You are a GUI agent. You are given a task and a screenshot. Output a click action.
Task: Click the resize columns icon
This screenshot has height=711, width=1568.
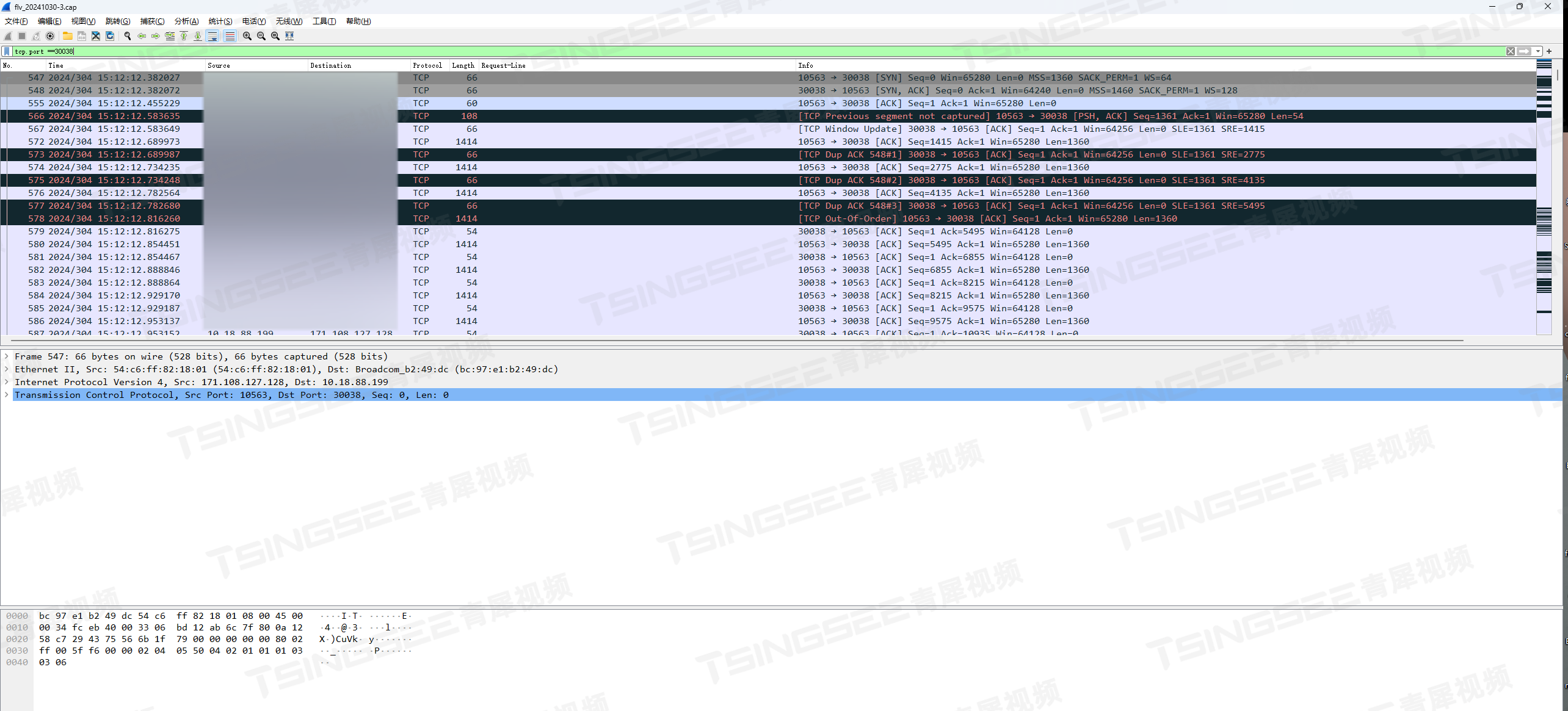289,36
